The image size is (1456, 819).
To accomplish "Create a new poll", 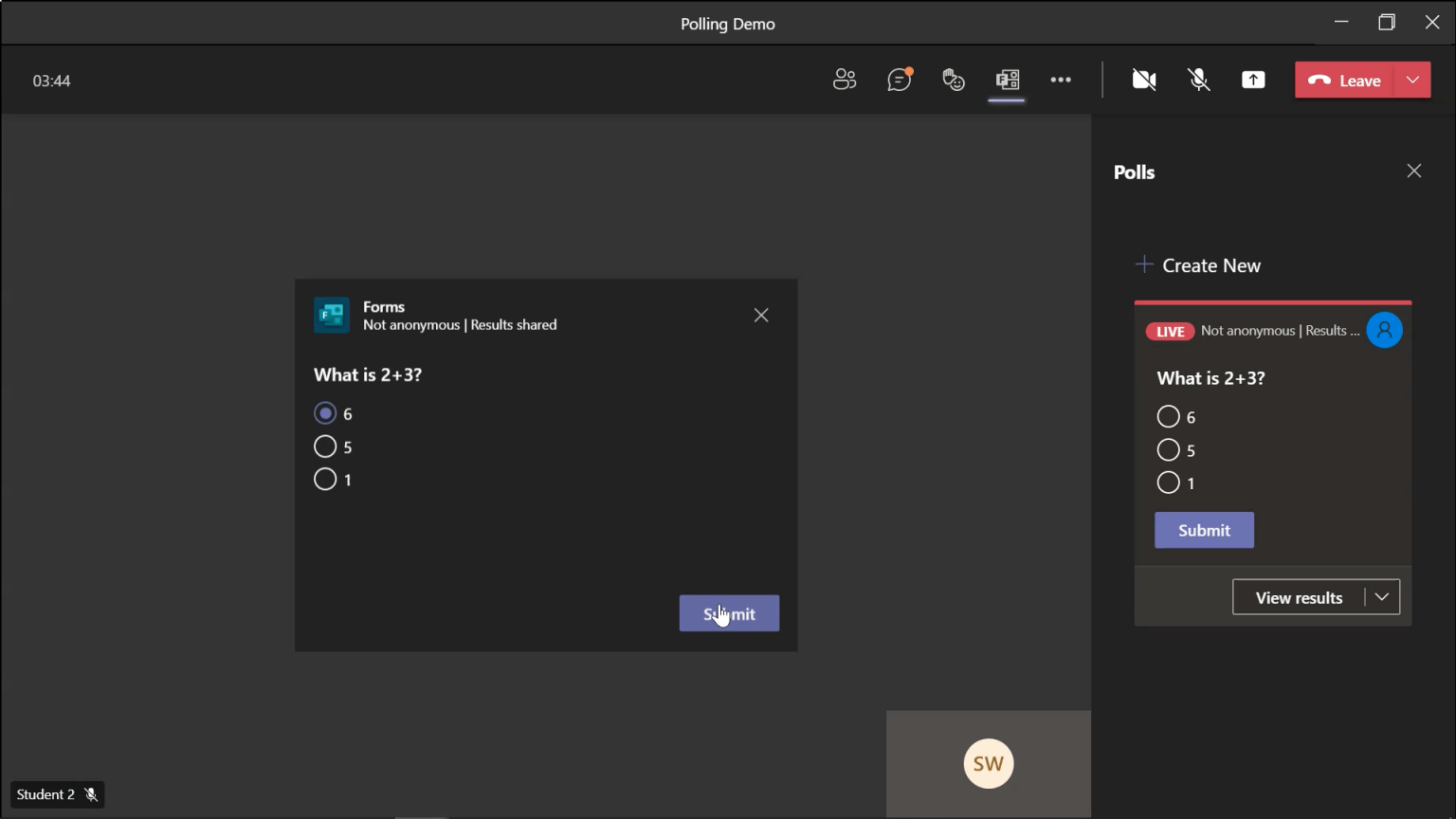I will point(1197,265).
